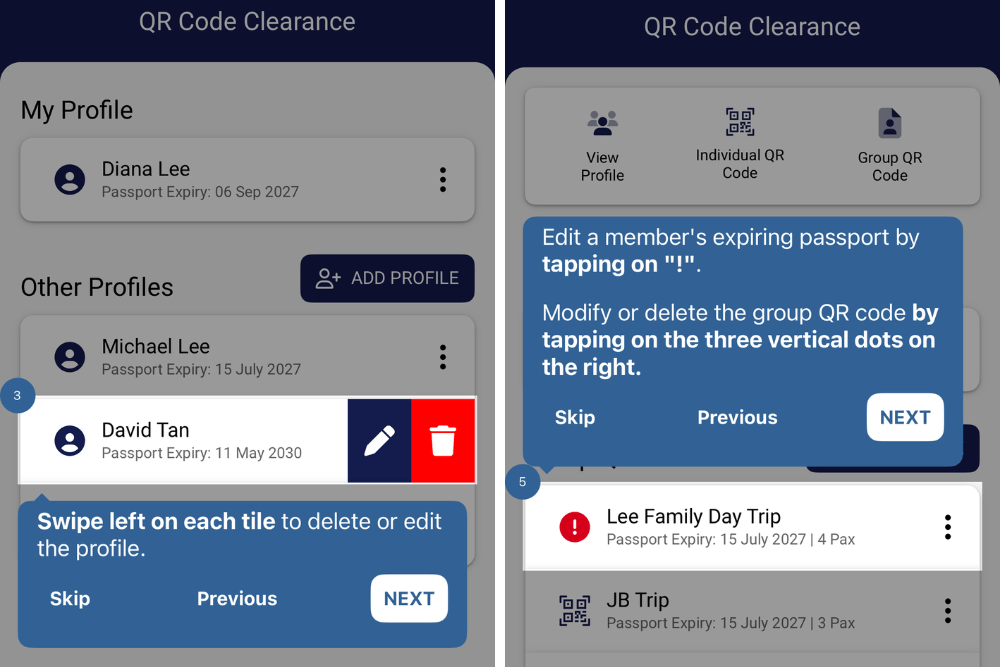Screen dimensions: 1000x667
Task: Tap the pencil edit icon on David Tan
Action: (379, 440)
